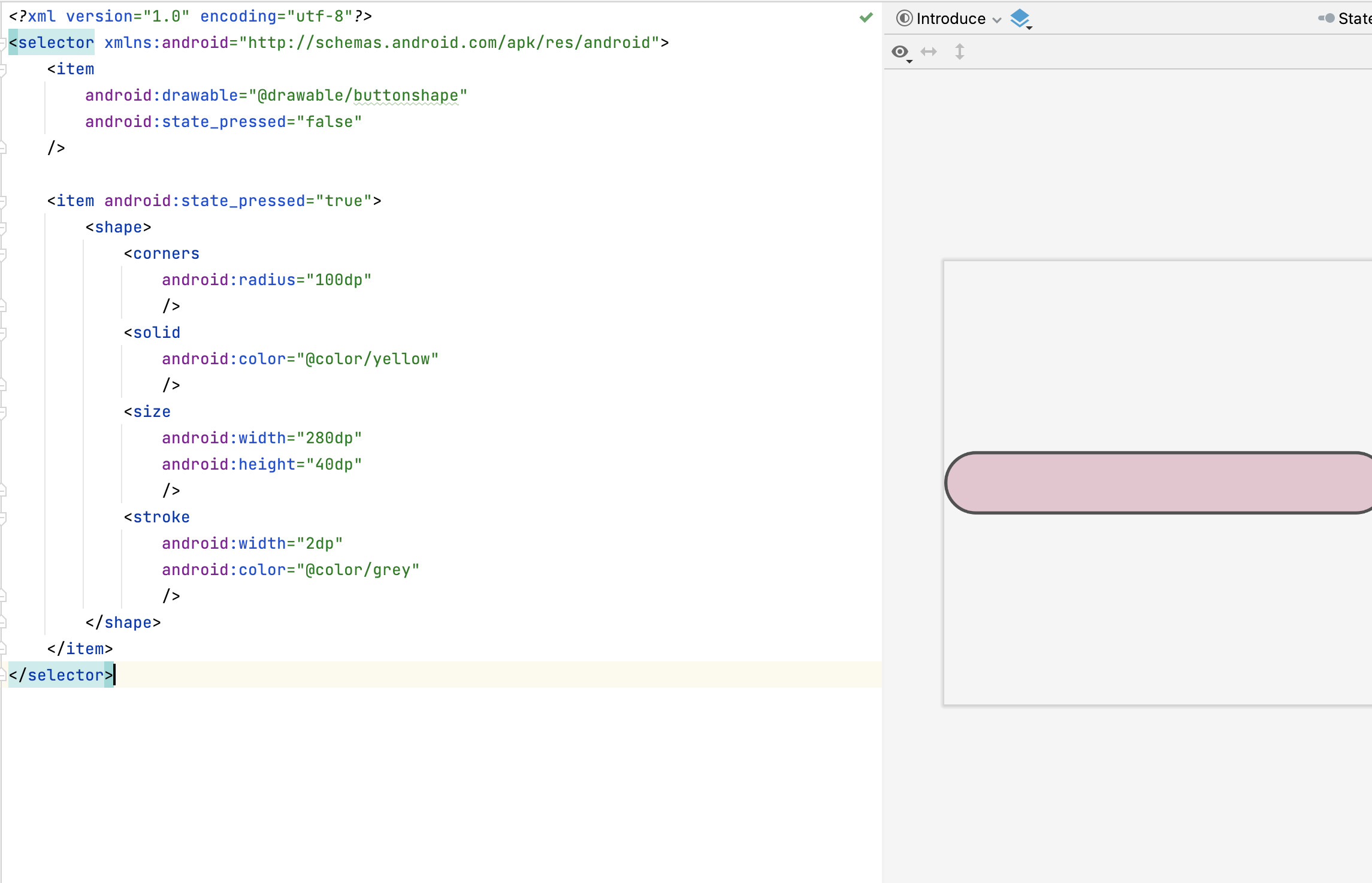The height and width of the screenshot is (883, 1372).
Task: Click the radius value "100dp"
Action: click(x=339, y=280)
